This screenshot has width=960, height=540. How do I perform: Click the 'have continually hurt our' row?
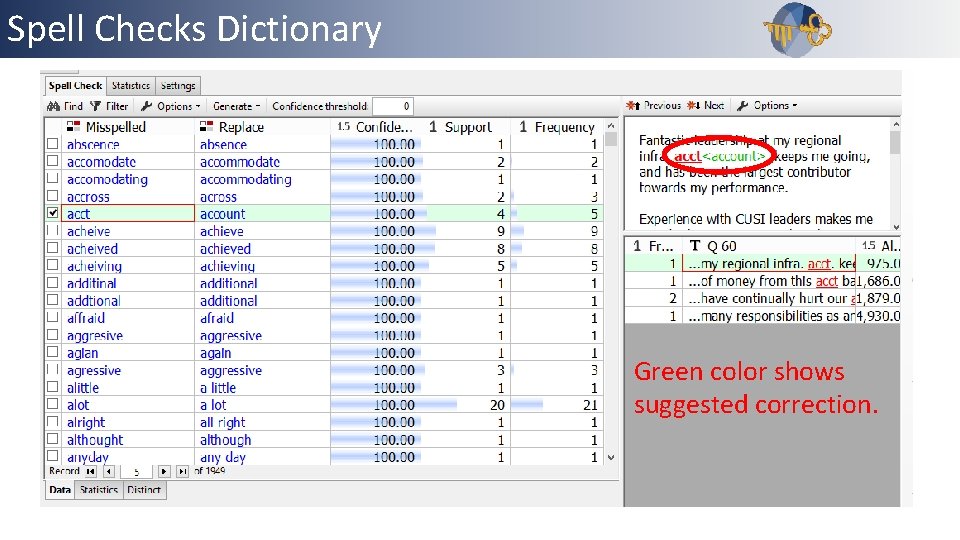pyautogui.click(x=762, y=298)
